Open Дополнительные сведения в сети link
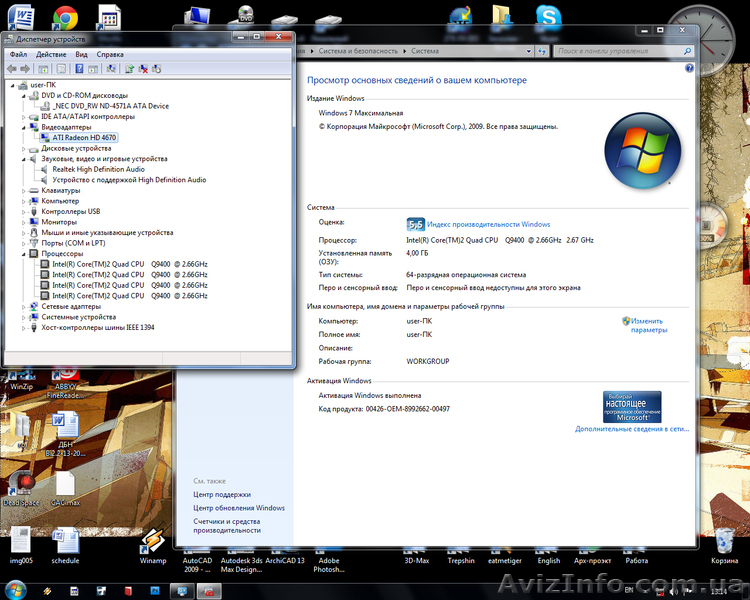Screen dimensions: 750x600 pyautogui.click(x=632, y=429)
